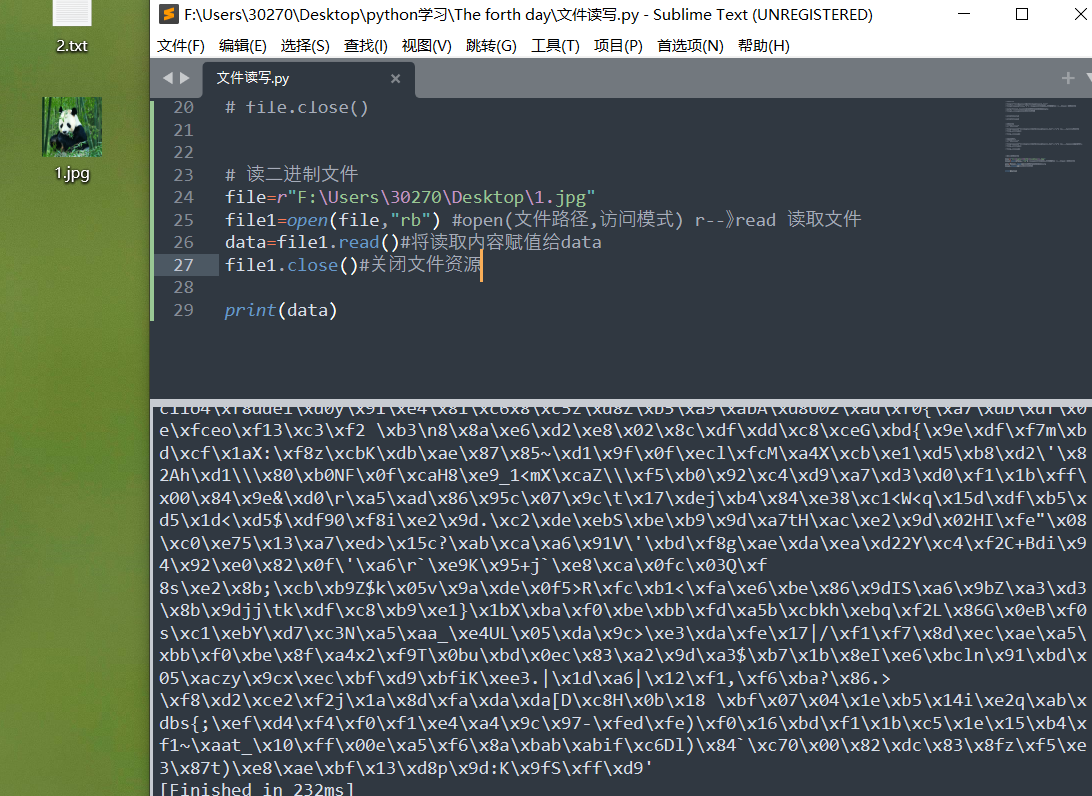
Task: Close the 文件读写.py tab
Action: coord(396,79)
